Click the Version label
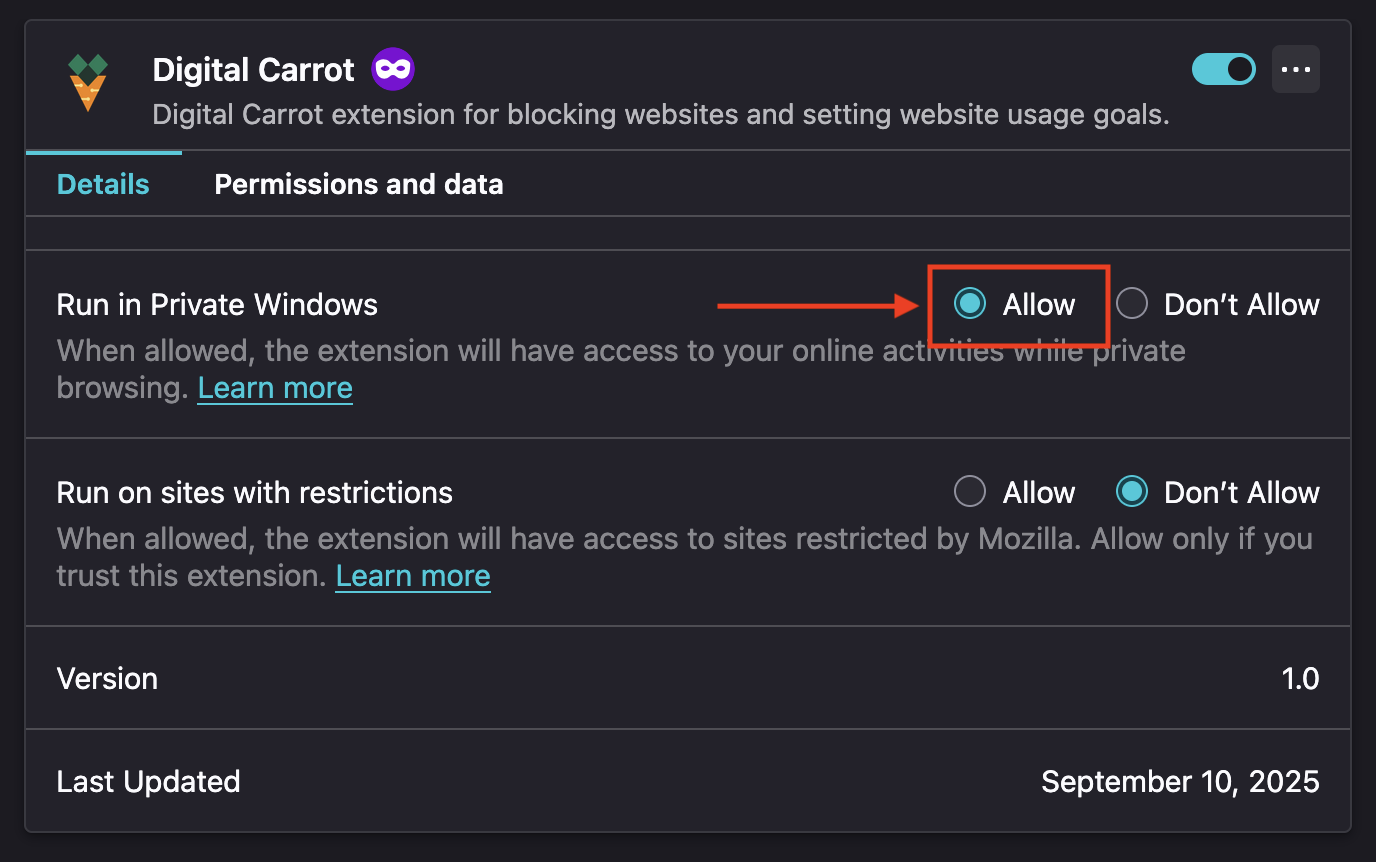The width and height of the screenshot is (1376, 862). [x=107, y=678]
